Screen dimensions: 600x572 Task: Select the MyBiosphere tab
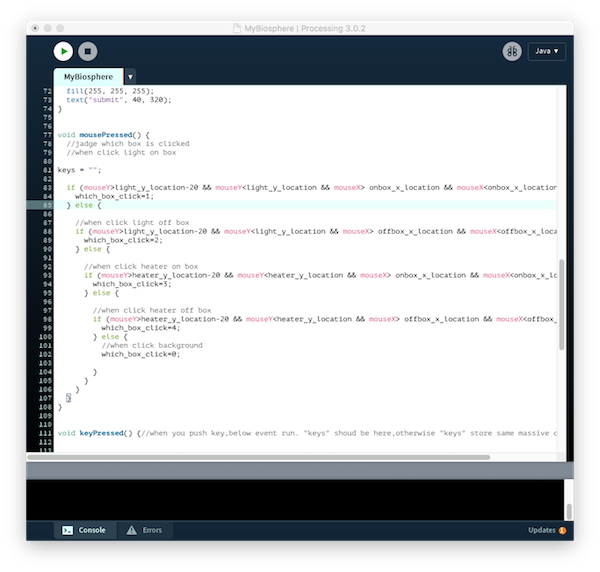[88, 77]
